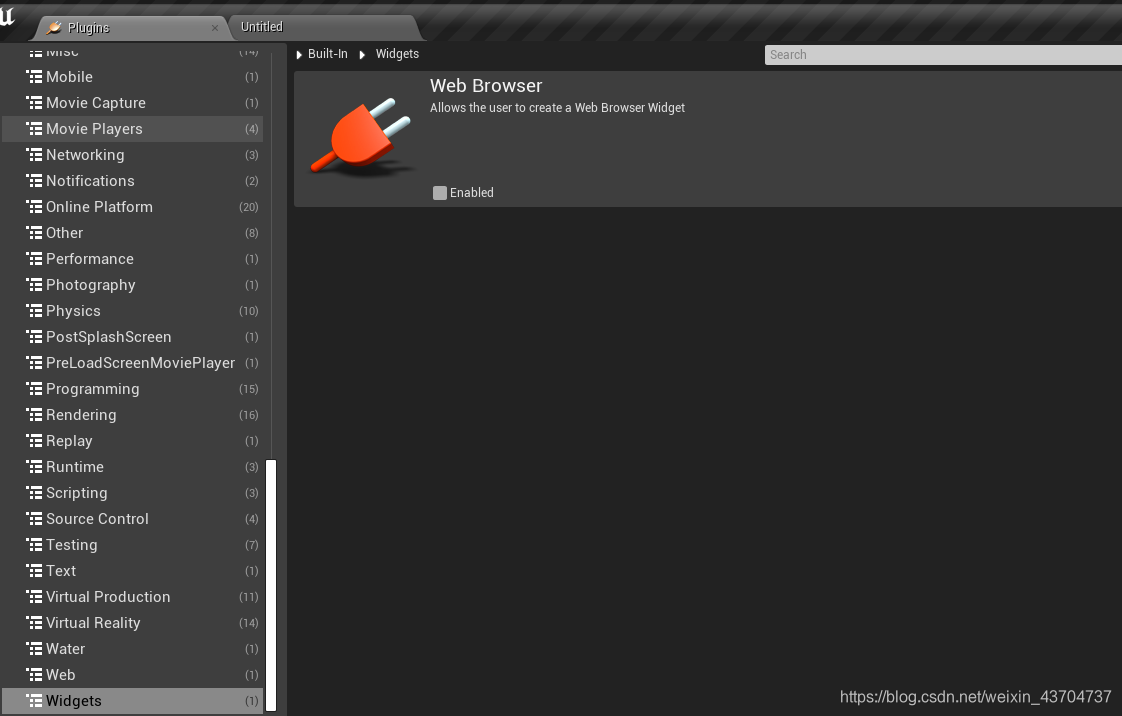Click the list icon beside Programming
The height and width of the screenshot is (716, 1122).
click(x=34, y=388)
